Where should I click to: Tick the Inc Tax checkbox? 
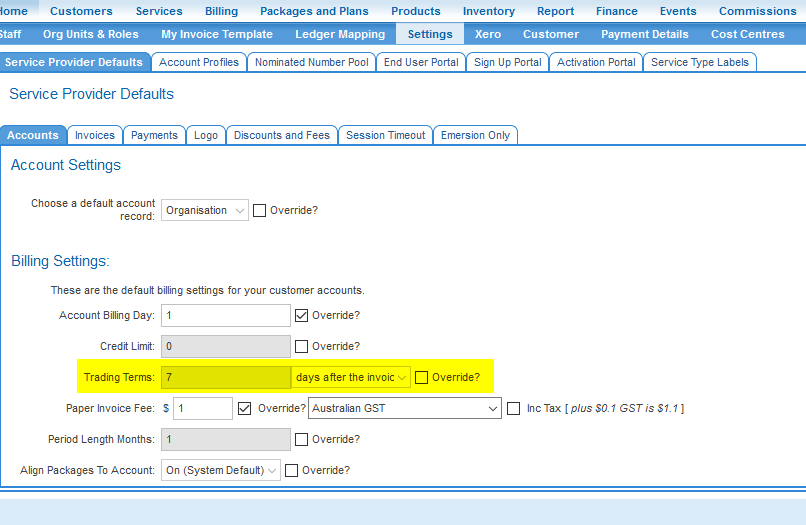pyautogui.click(x=514, y=408)
